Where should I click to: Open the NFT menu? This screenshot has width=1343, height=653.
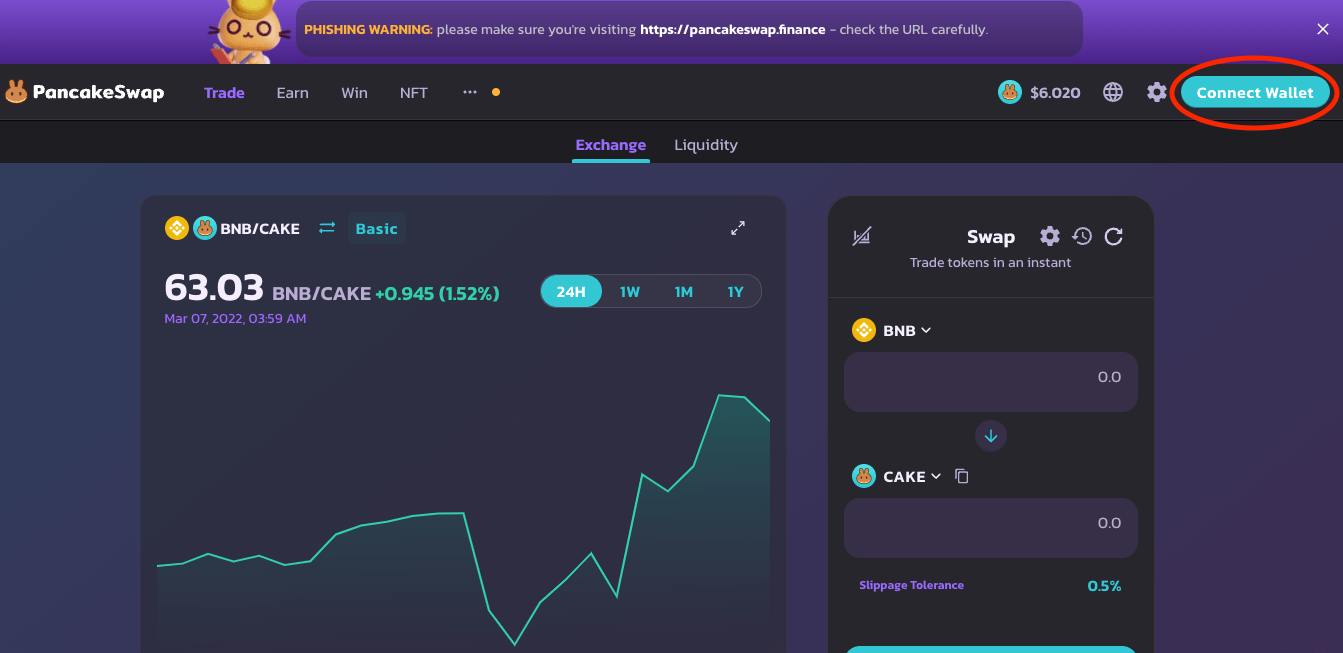tap(413, 93)
